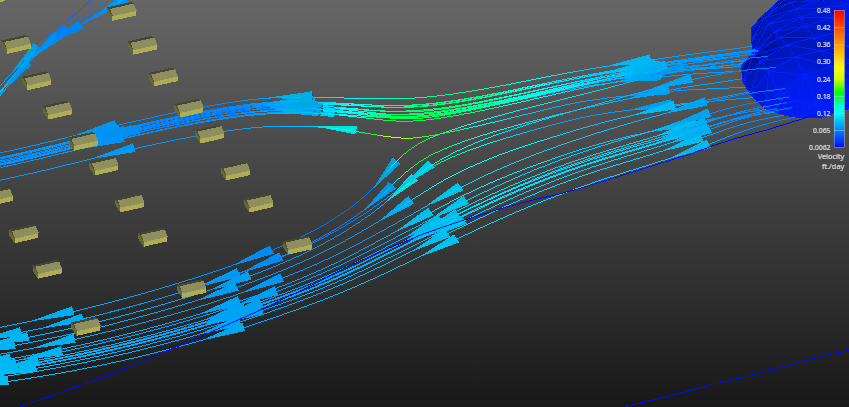
Task: Click the 0.24 legend tick value
Action: click(823, 79)
